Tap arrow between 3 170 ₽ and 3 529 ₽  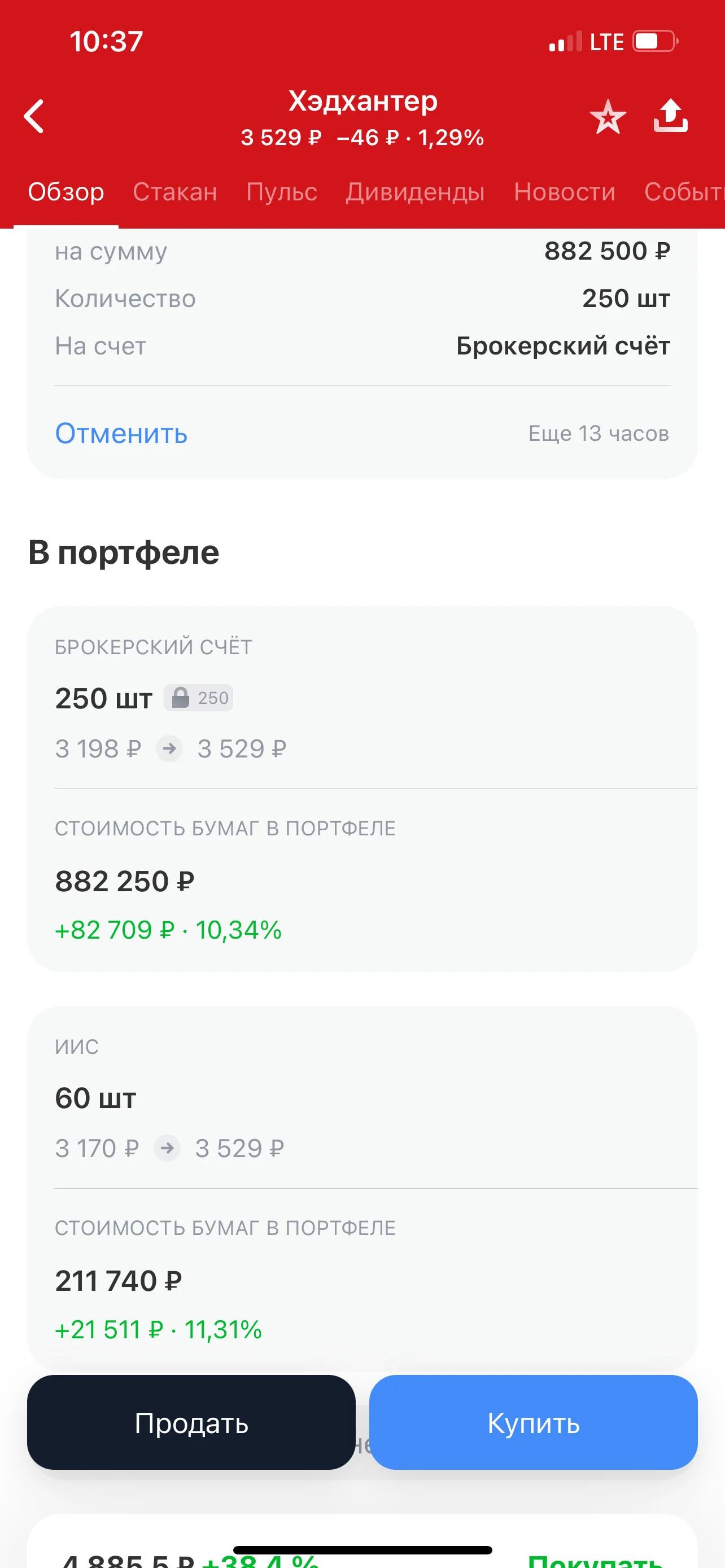[x=167, y=1149]
